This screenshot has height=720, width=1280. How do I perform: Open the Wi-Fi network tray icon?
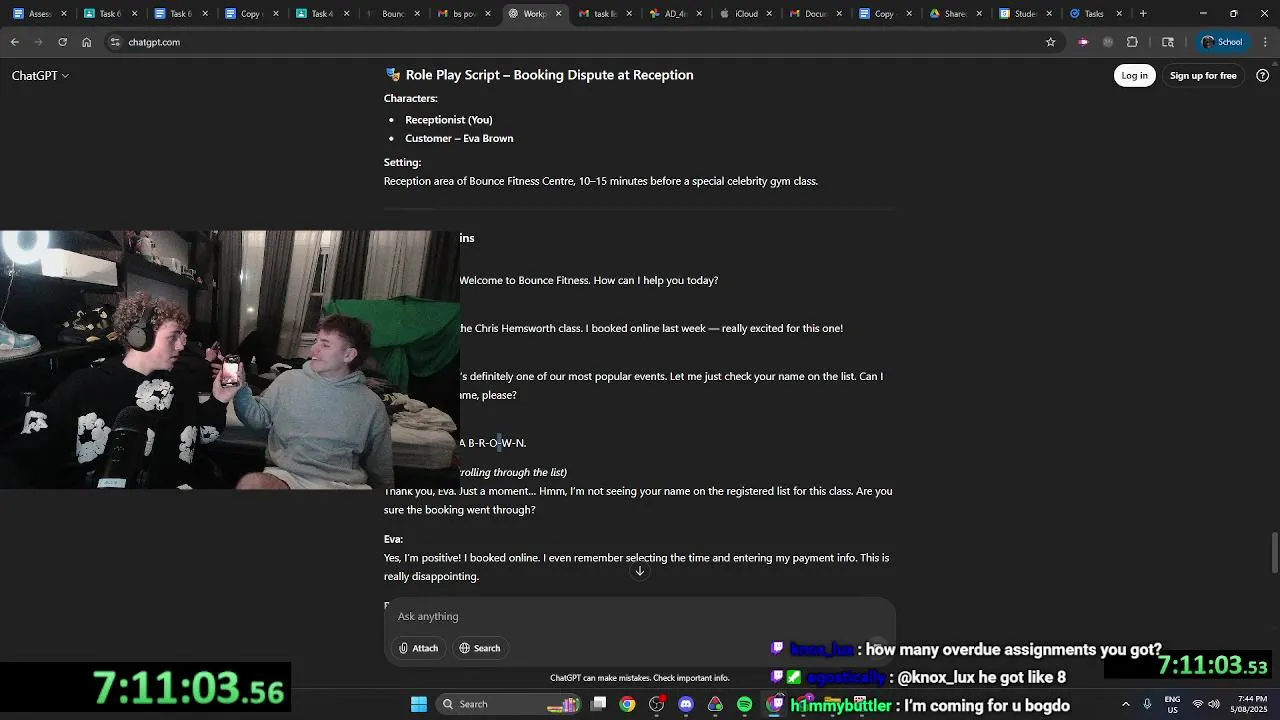point(1197,704)
